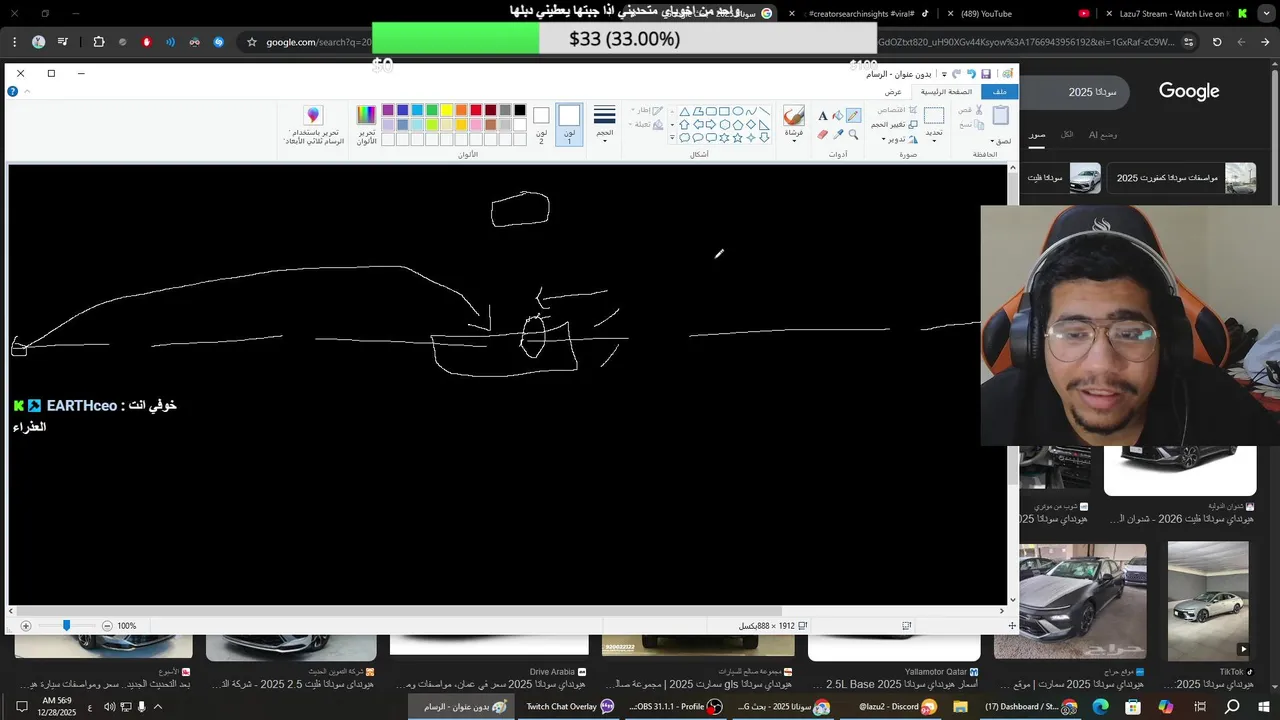Select the Pencil tool in Paint

click(x=853, y=115)
